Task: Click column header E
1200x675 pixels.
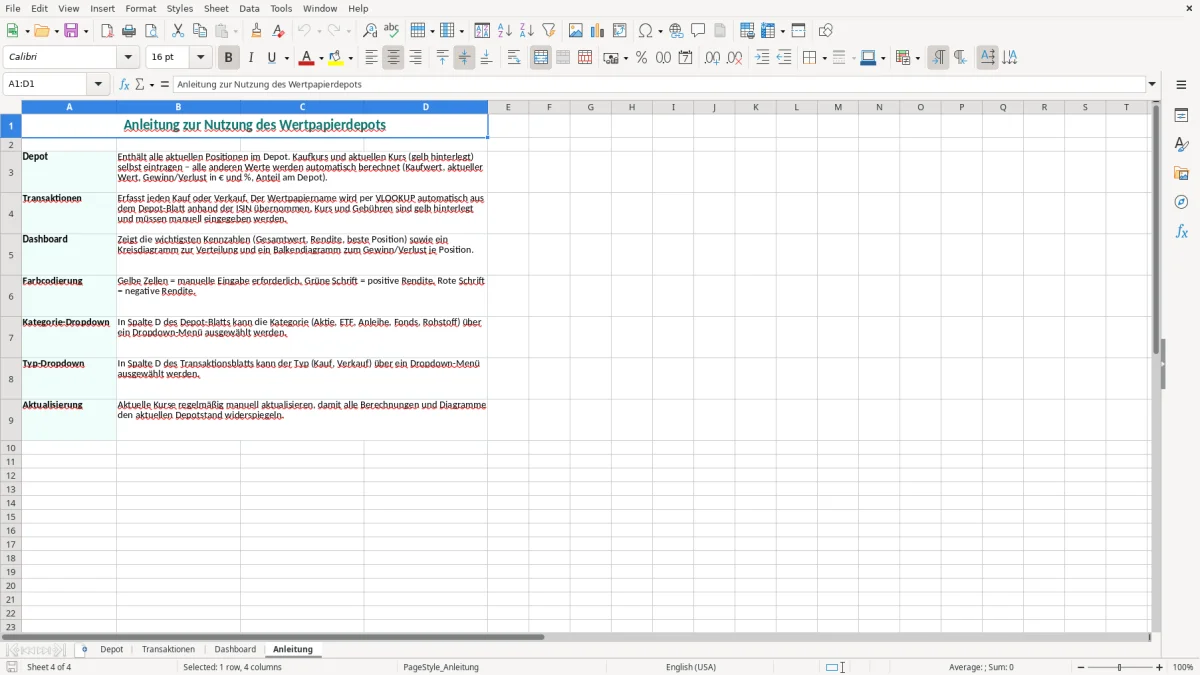Action: pos(508,107)
